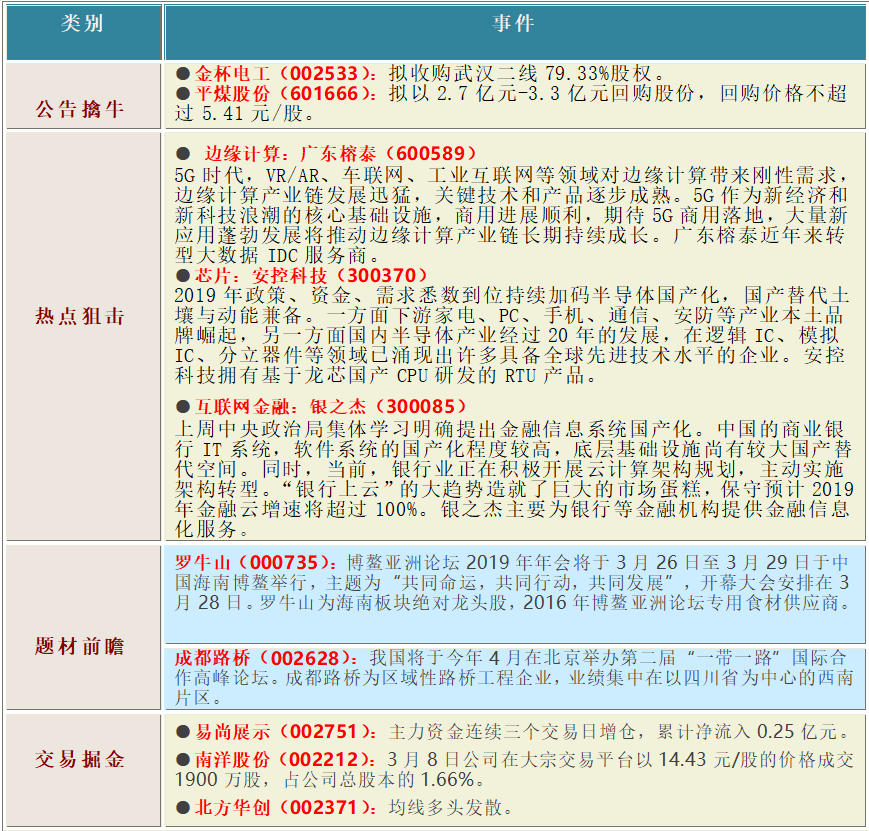
Task: Click heading 边缘计算:广东榕泰(600589)
Action: 340,154
